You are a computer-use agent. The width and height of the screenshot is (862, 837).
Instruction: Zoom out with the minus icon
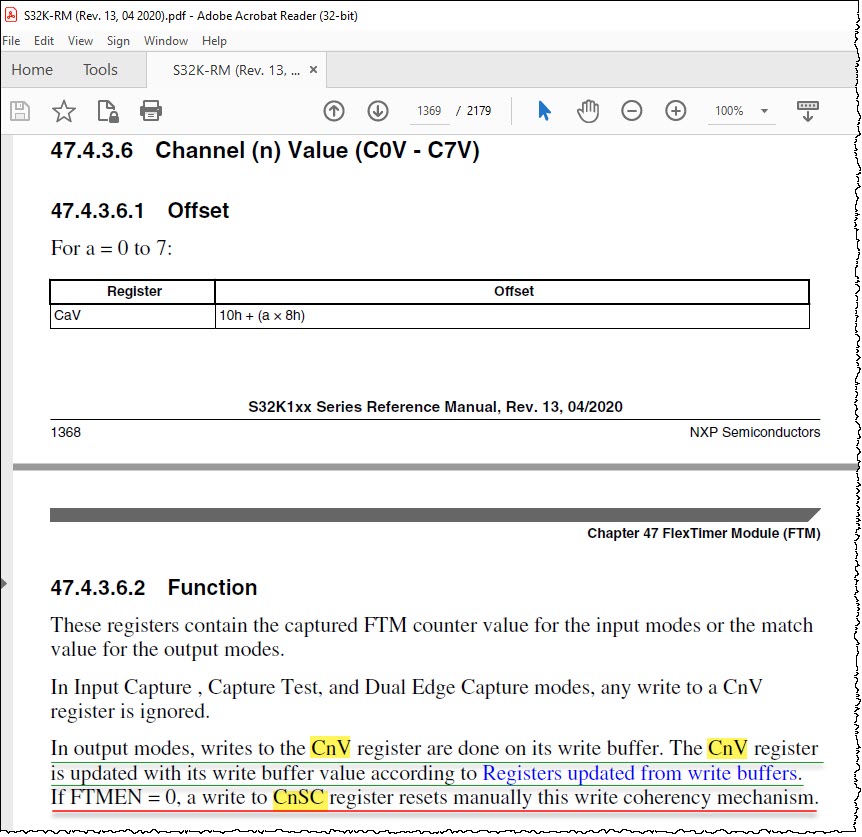click(x=632, y=111)
